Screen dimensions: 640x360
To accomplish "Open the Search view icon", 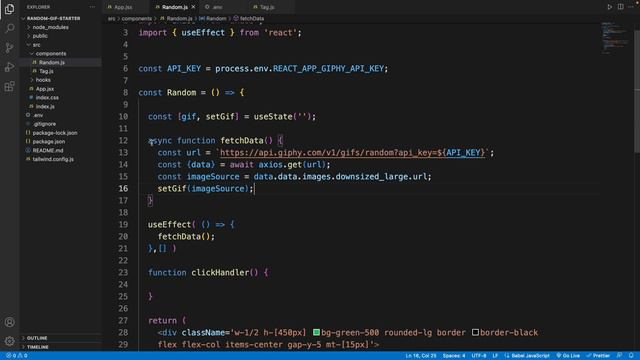I will coord(9,28).
